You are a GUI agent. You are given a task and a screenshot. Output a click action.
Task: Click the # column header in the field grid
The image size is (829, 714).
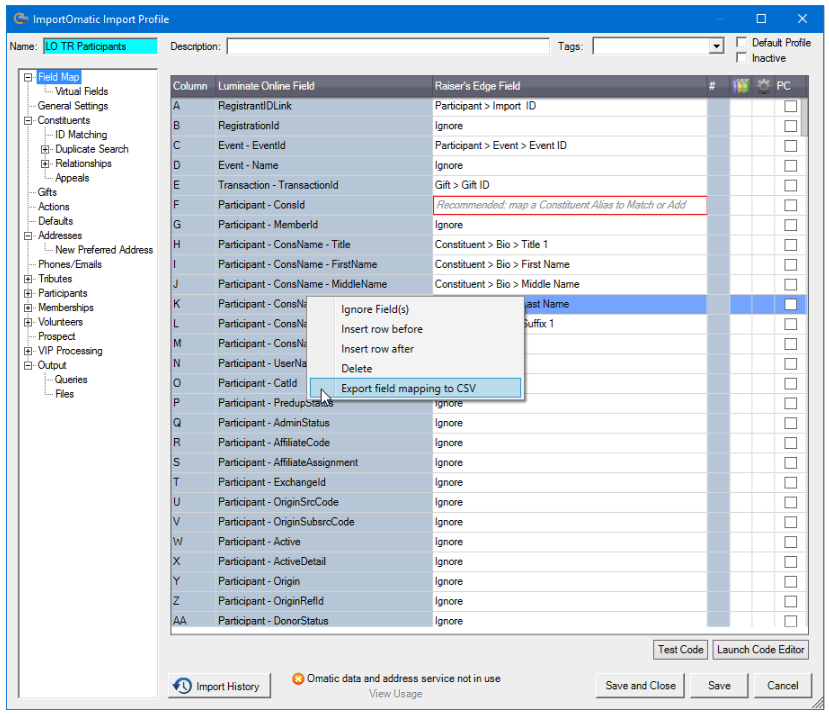click(712, 86)
